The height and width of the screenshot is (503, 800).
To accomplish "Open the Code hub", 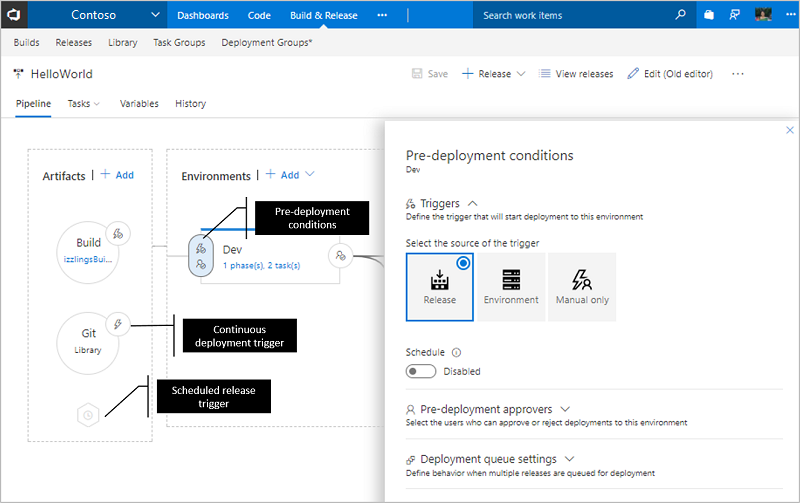I will [x=259, y=15].
